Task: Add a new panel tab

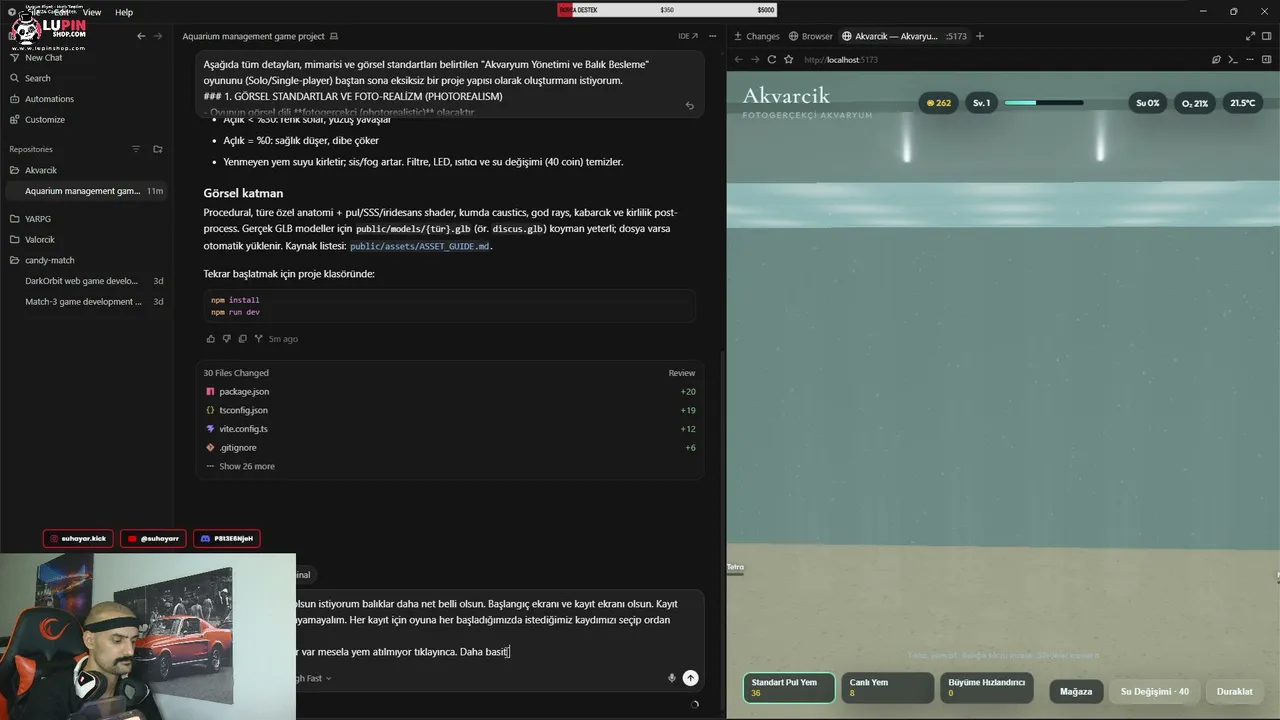Action: (980, 36)
